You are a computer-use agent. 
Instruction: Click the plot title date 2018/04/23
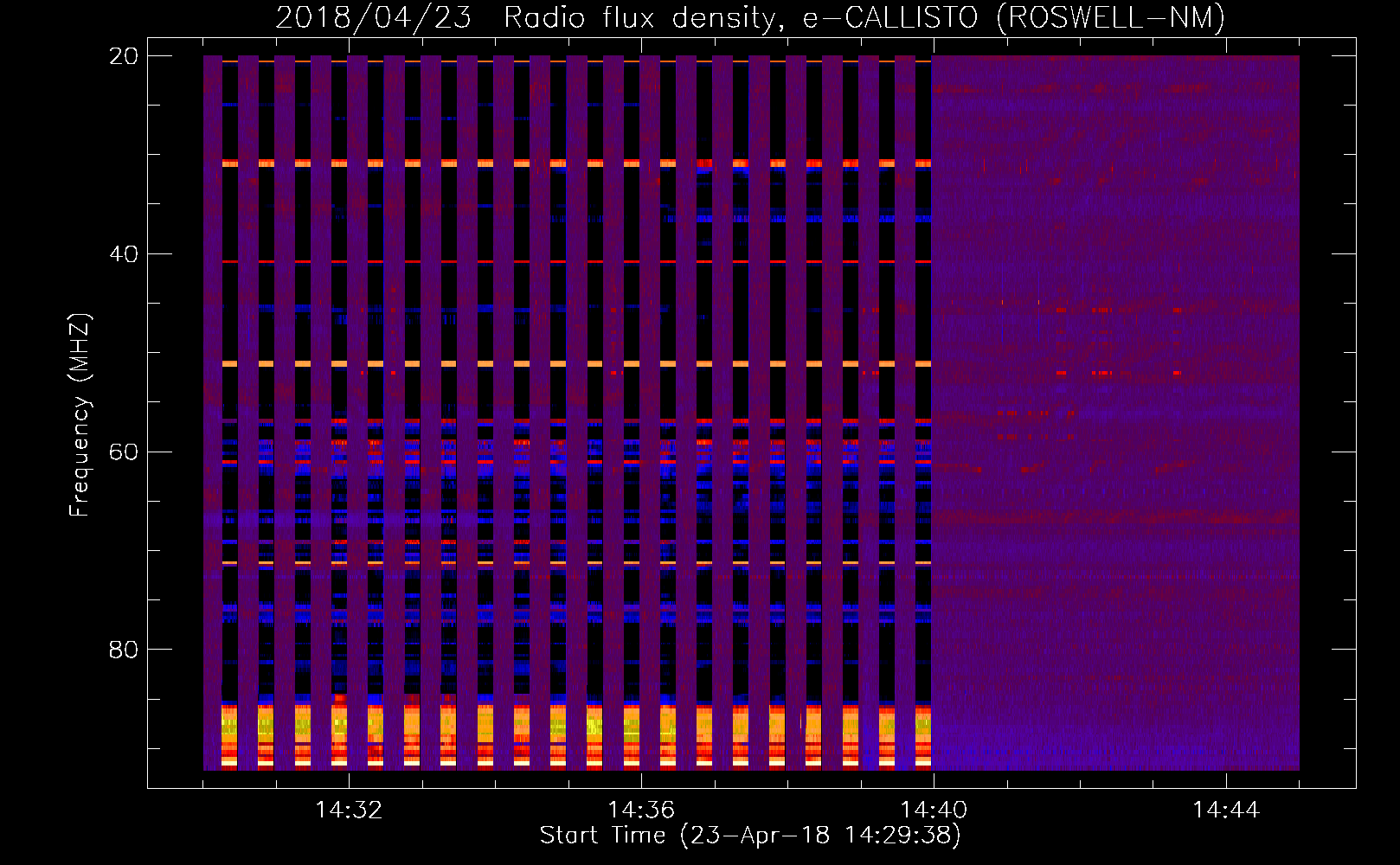pyautogui.click(x=373, y=17)
